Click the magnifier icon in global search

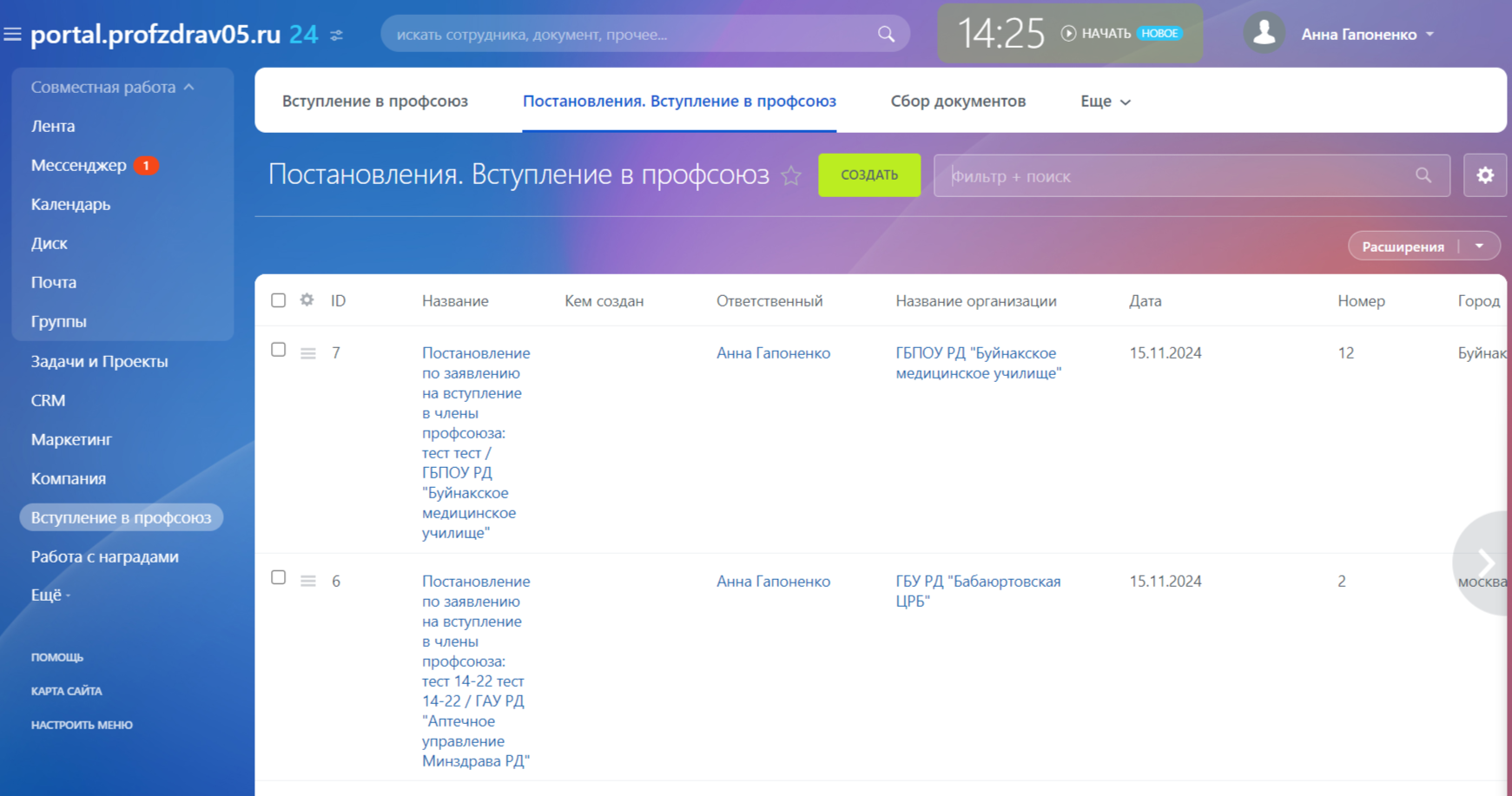click(885, 34)
